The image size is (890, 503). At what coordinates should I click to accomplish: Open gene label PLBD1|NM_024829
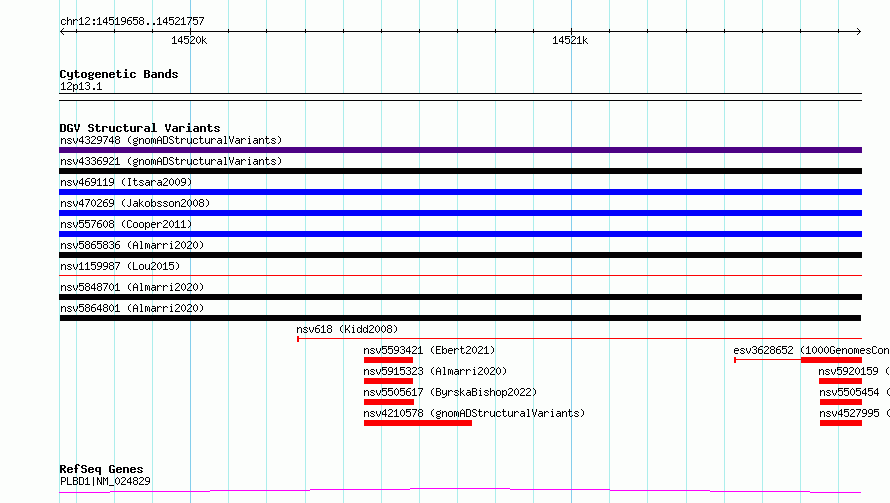[106, 481]
